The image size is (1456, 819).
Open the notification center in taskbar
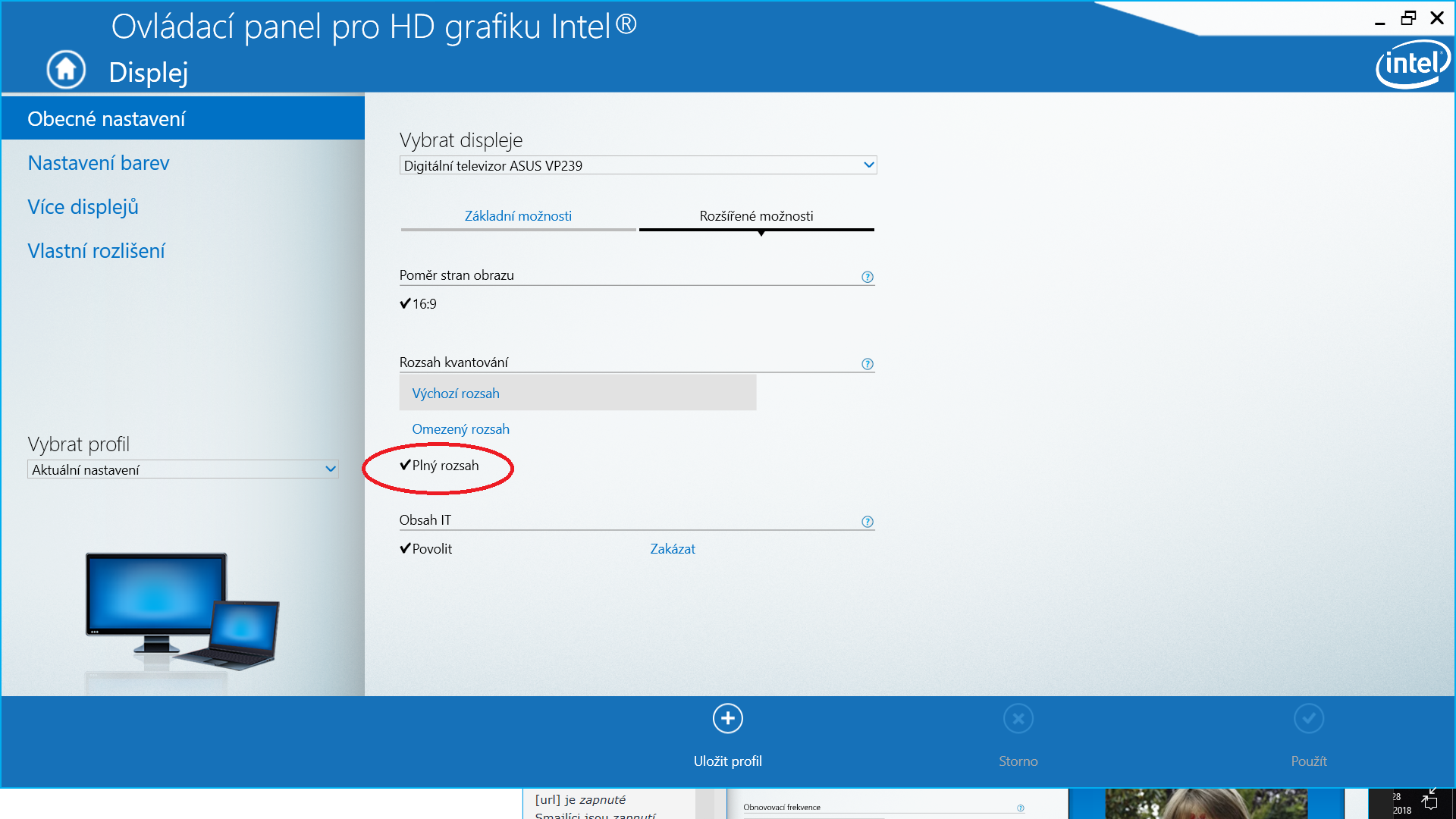pos(1429,804)
